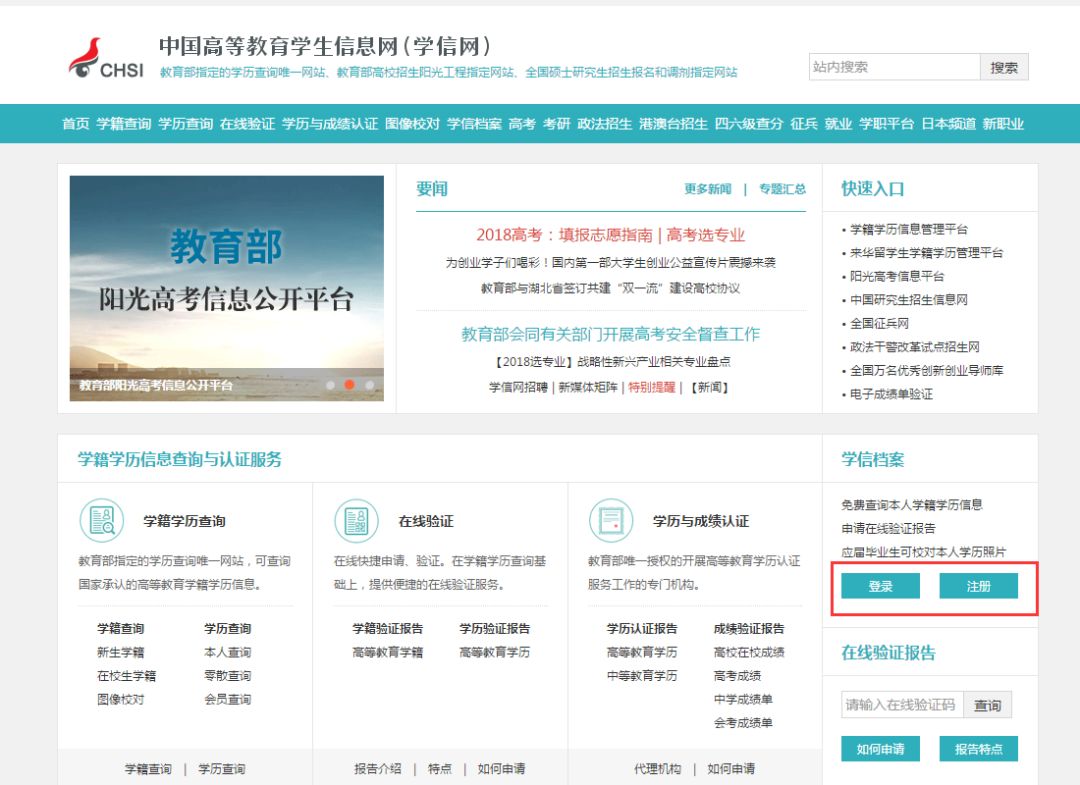Select the third carousel indicator dot
1080x785 pixels.
pyautogui.click(x=369, y=384)
